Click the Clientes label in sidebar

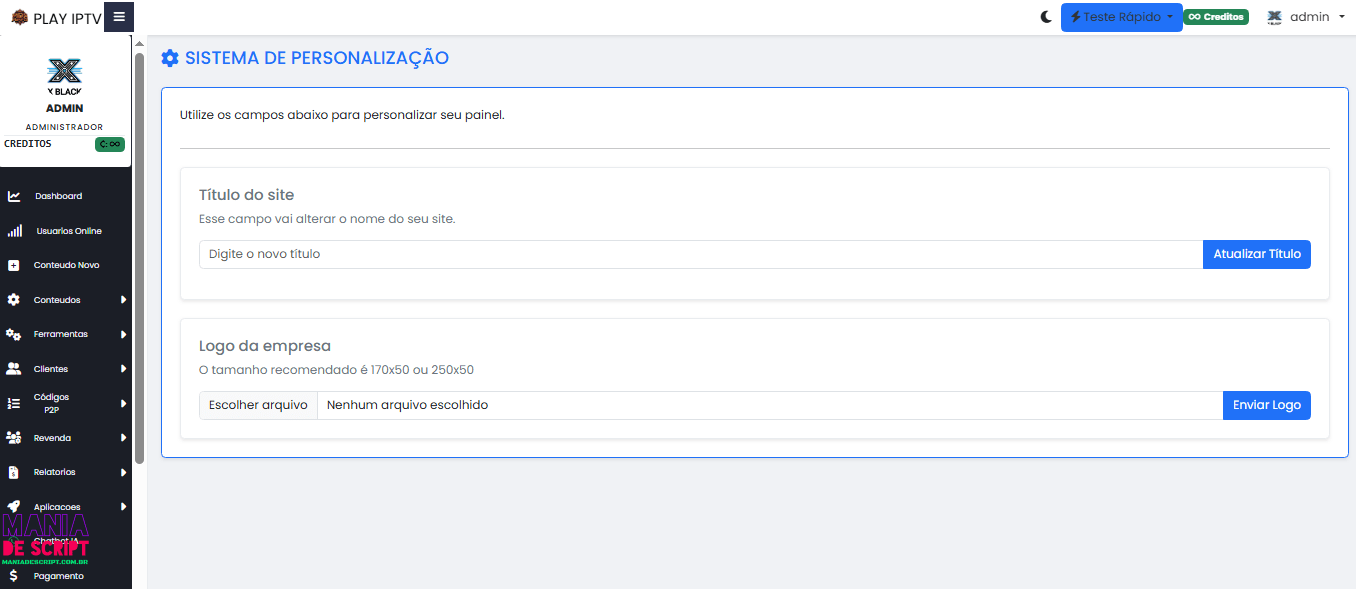tap(51, 369)
